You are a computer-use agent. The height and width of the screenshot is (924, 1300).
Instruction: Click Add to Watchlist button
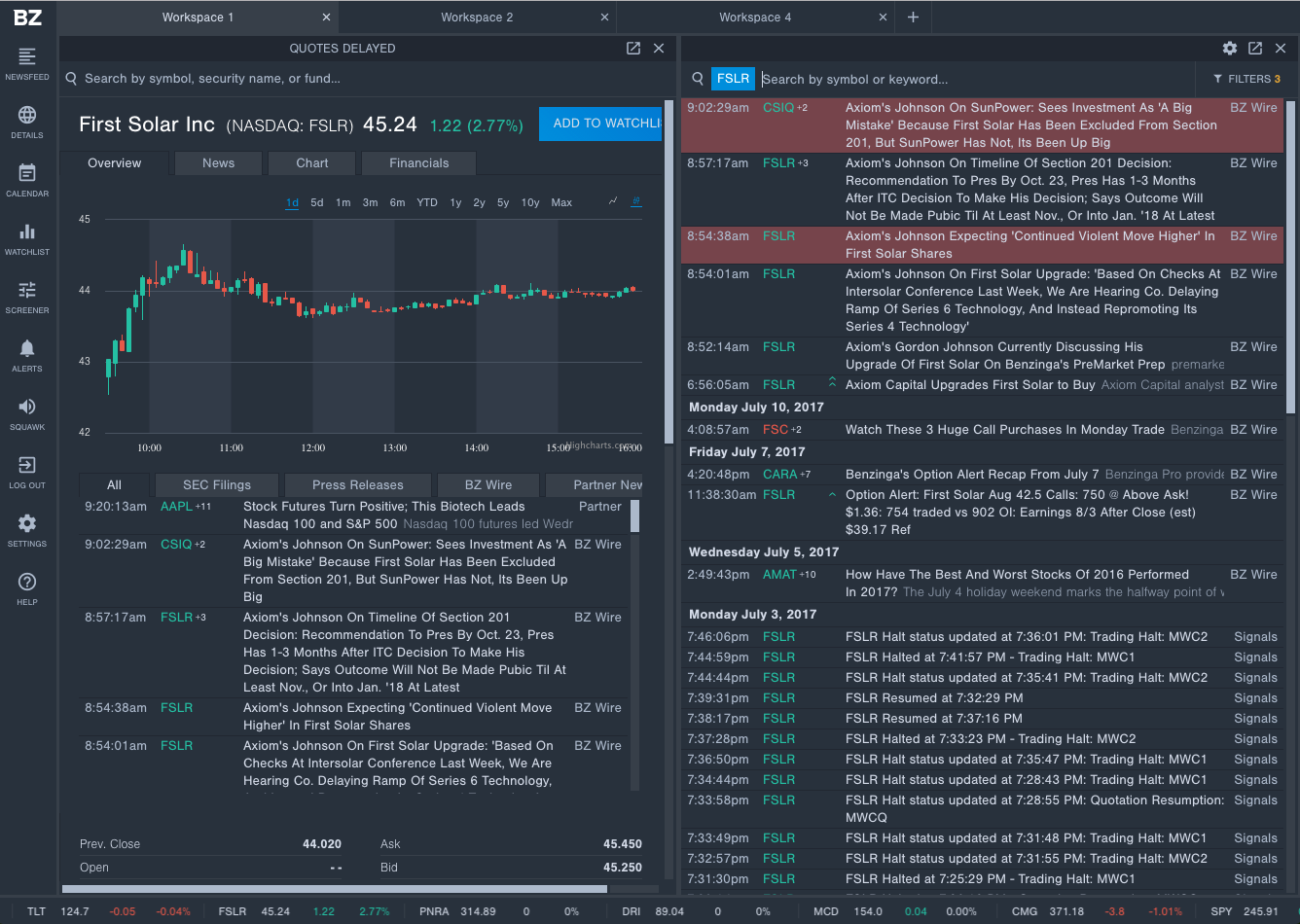(600, 124)
